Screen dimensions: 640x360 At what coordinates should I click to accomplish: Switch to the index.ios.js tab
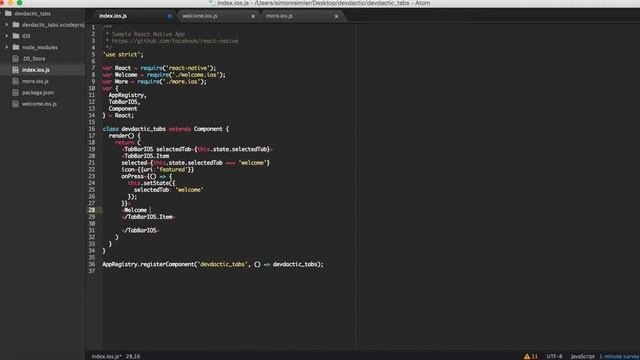[x=113, y=16]
